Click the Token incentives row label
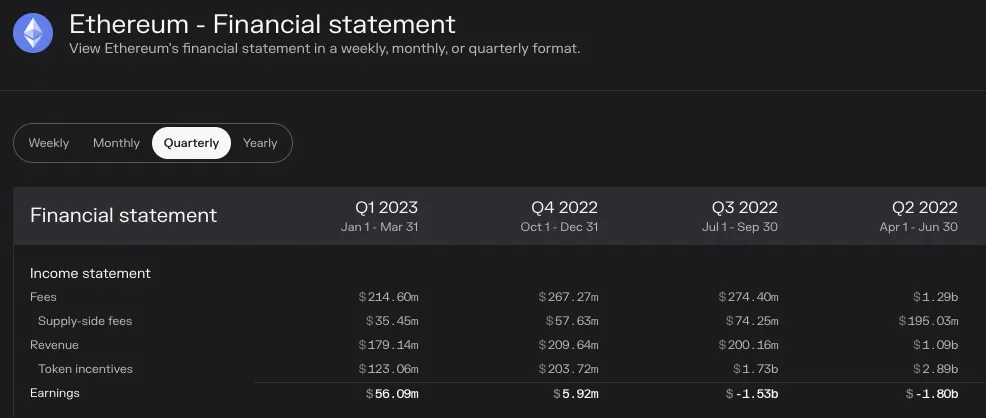The height and width of the screenshot is (418, 986). 86,369
